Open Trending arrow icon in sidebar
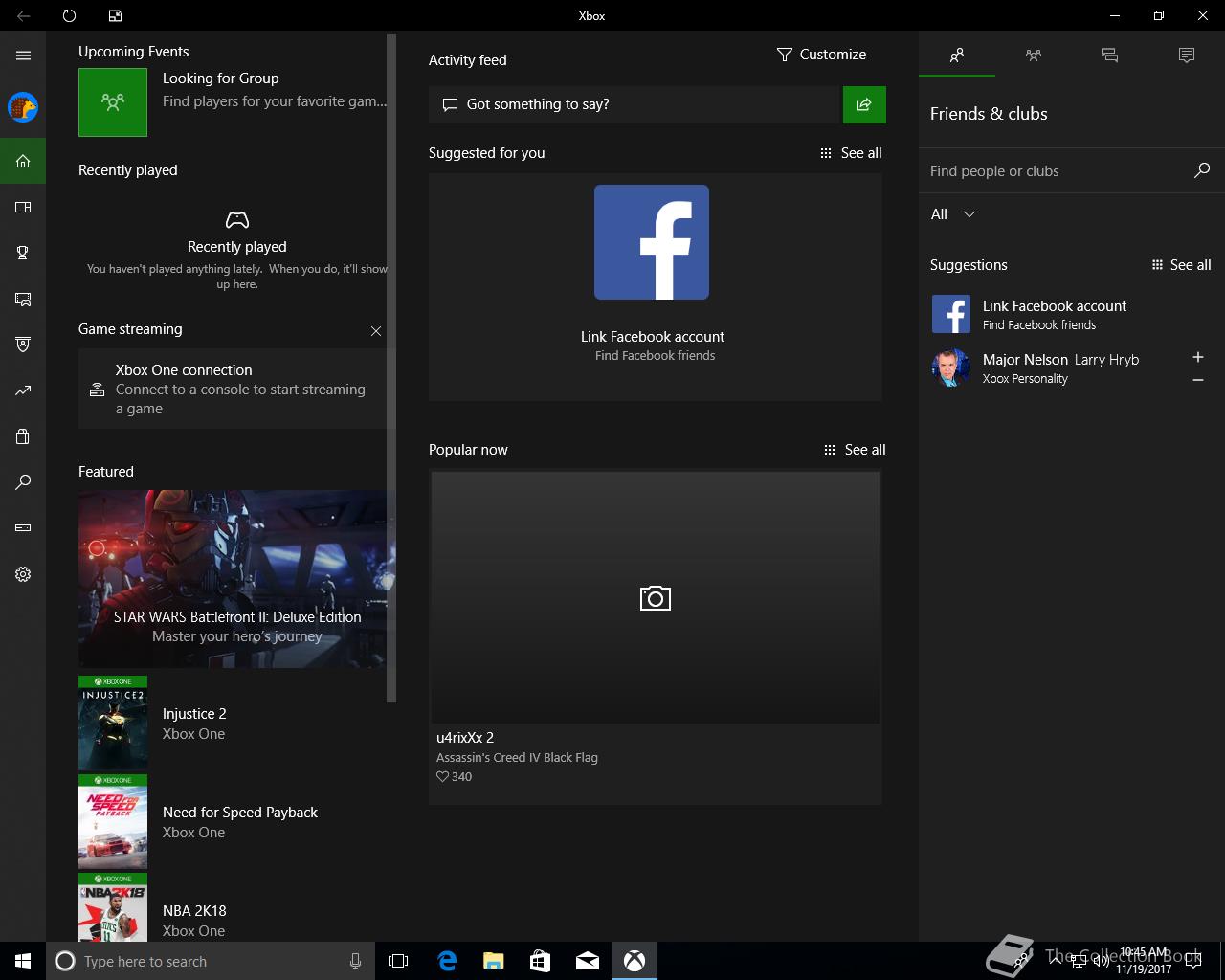 coord(23,390)
